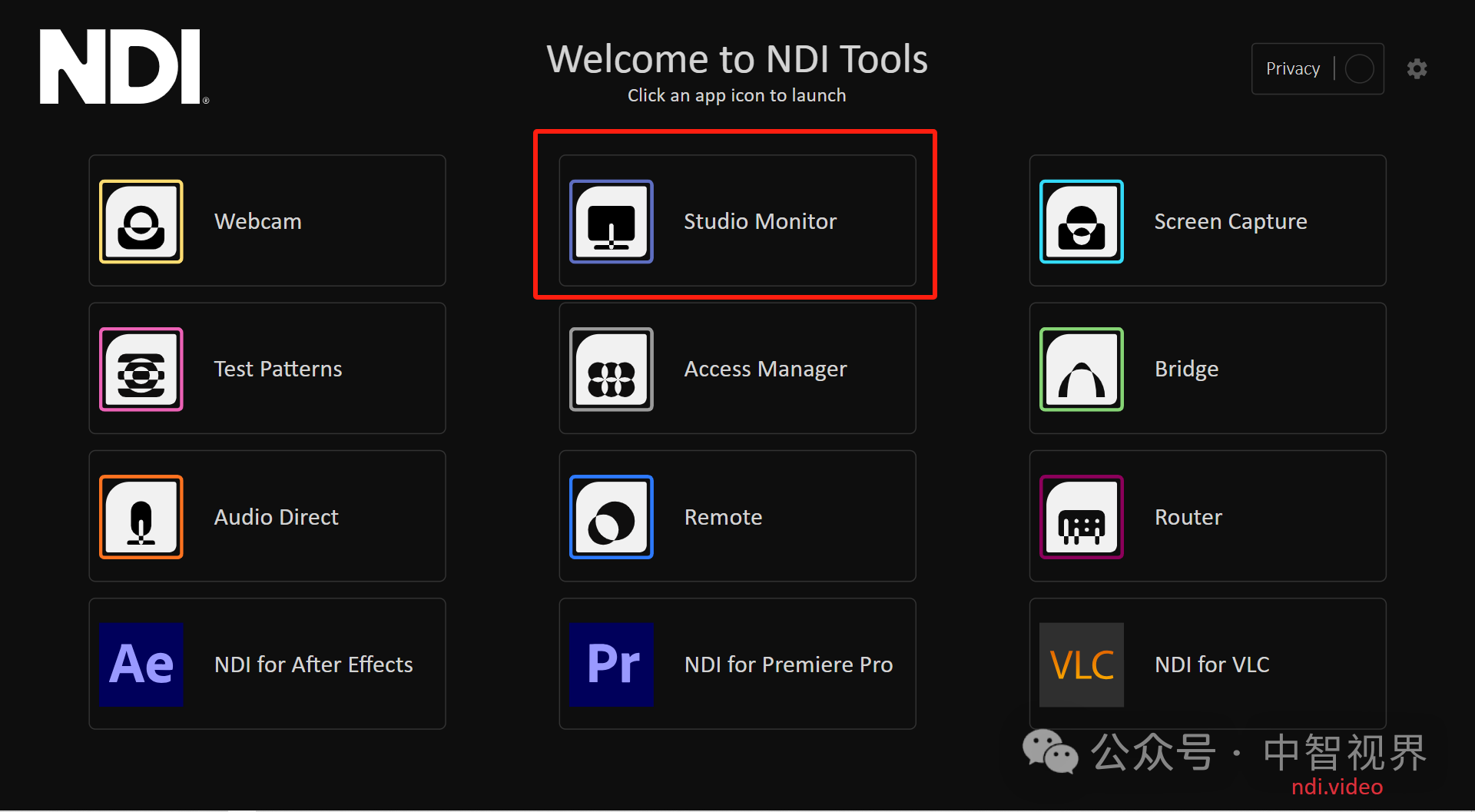Launch NDI for Premiere Pro
Image resolution: width=1475 pixels, height=812 pixels.
[x=736, y=664]
